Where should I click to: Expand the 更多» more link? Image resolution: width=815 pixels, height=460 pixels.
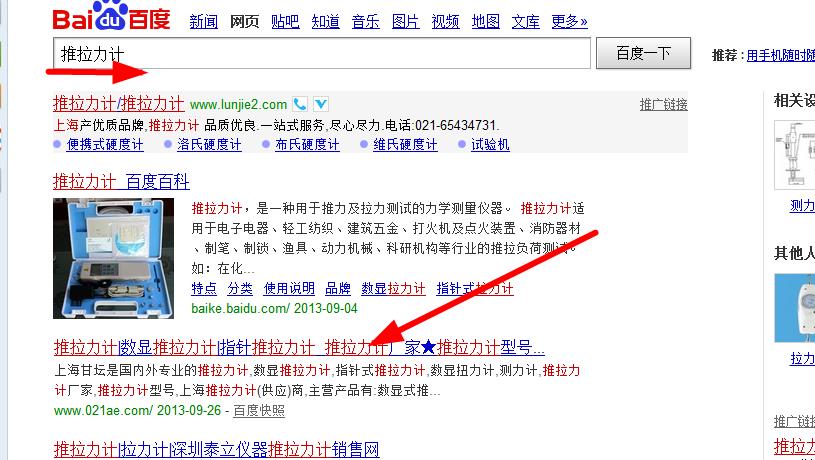click(x=570, y=22)
